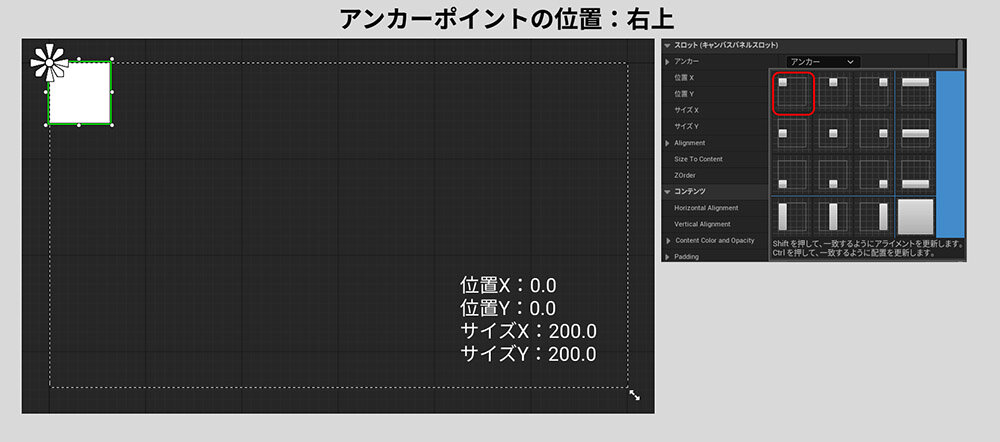
Task: Select the white widget in the canvas
Action: point(80,94)
